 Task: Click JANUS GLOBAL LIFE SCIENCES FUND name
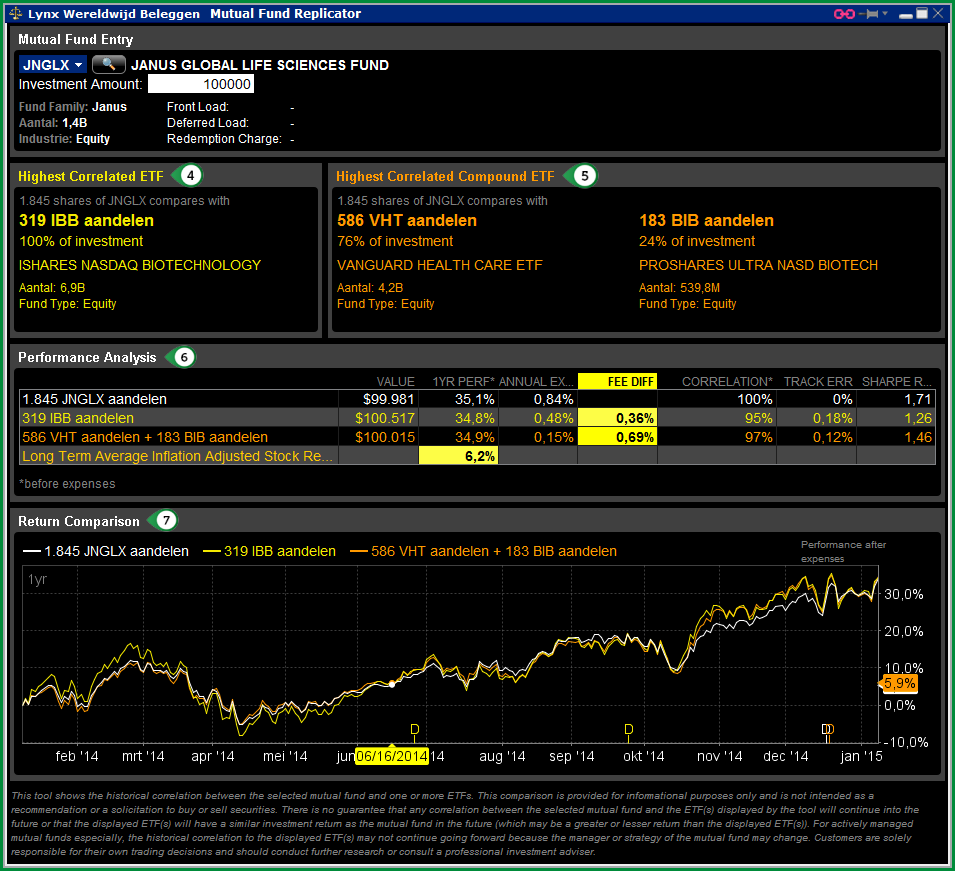click(x=260, y=65)
